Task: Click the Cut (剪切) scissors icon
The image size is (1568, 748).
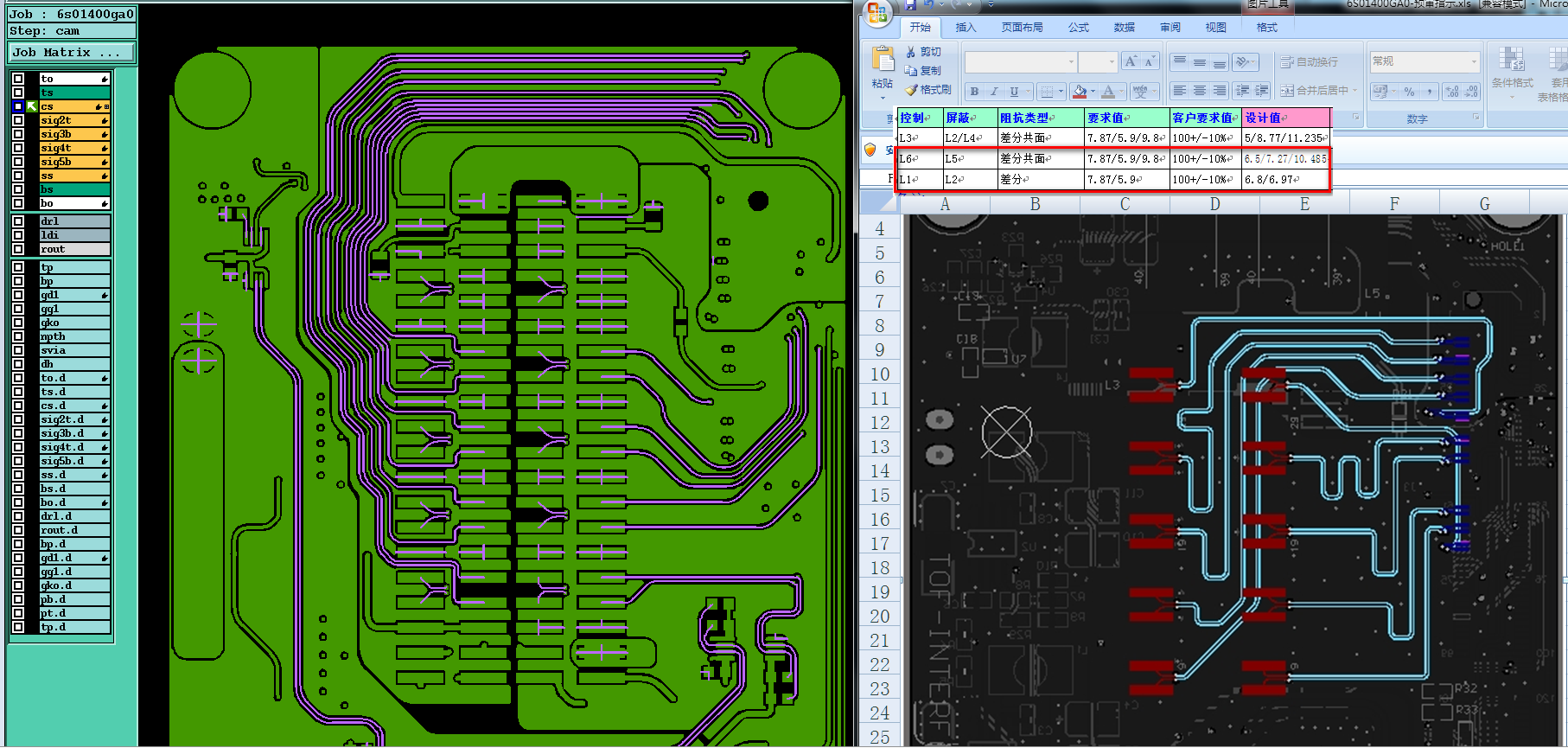Action: [x=911, y=52]
